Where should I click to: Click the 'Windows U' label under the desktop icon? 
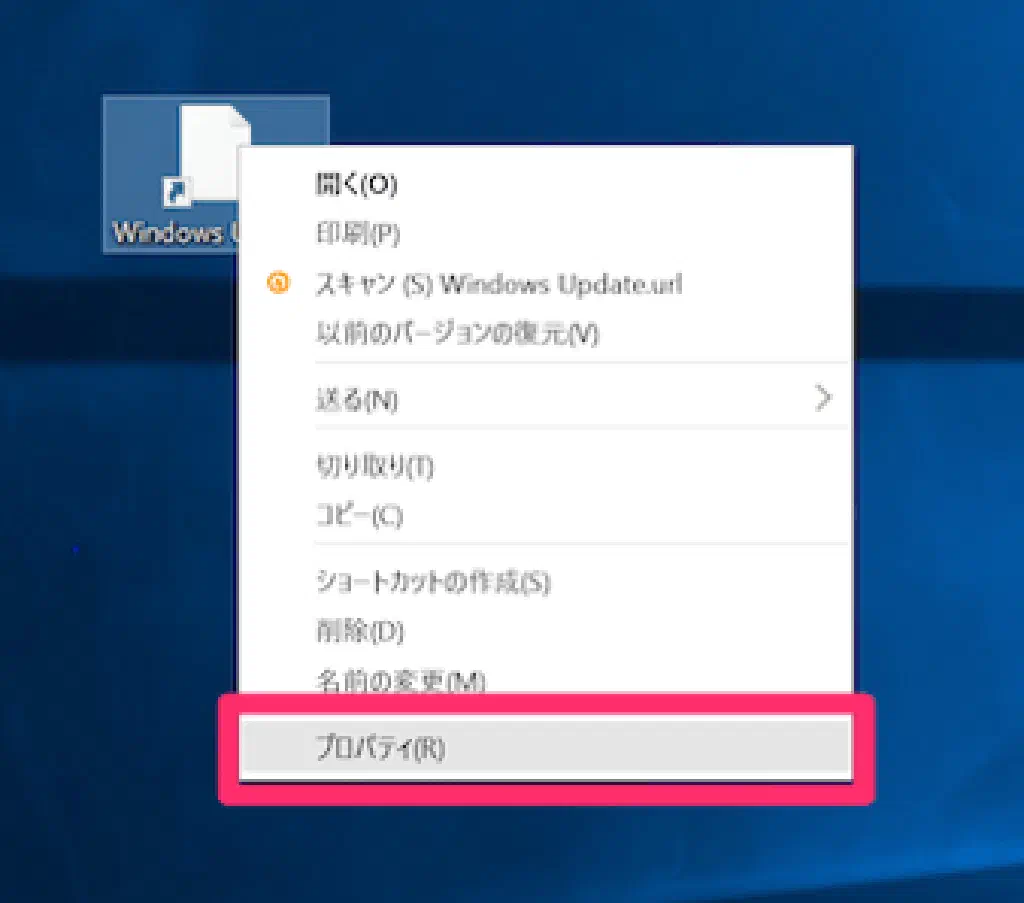170,233
